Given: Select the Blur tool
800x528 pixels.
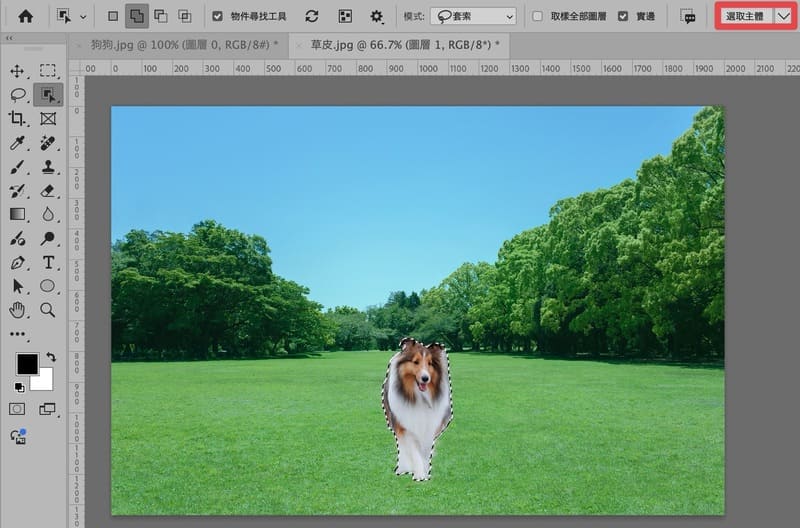Looking at the screenshot, I should [x=48, y=214].
